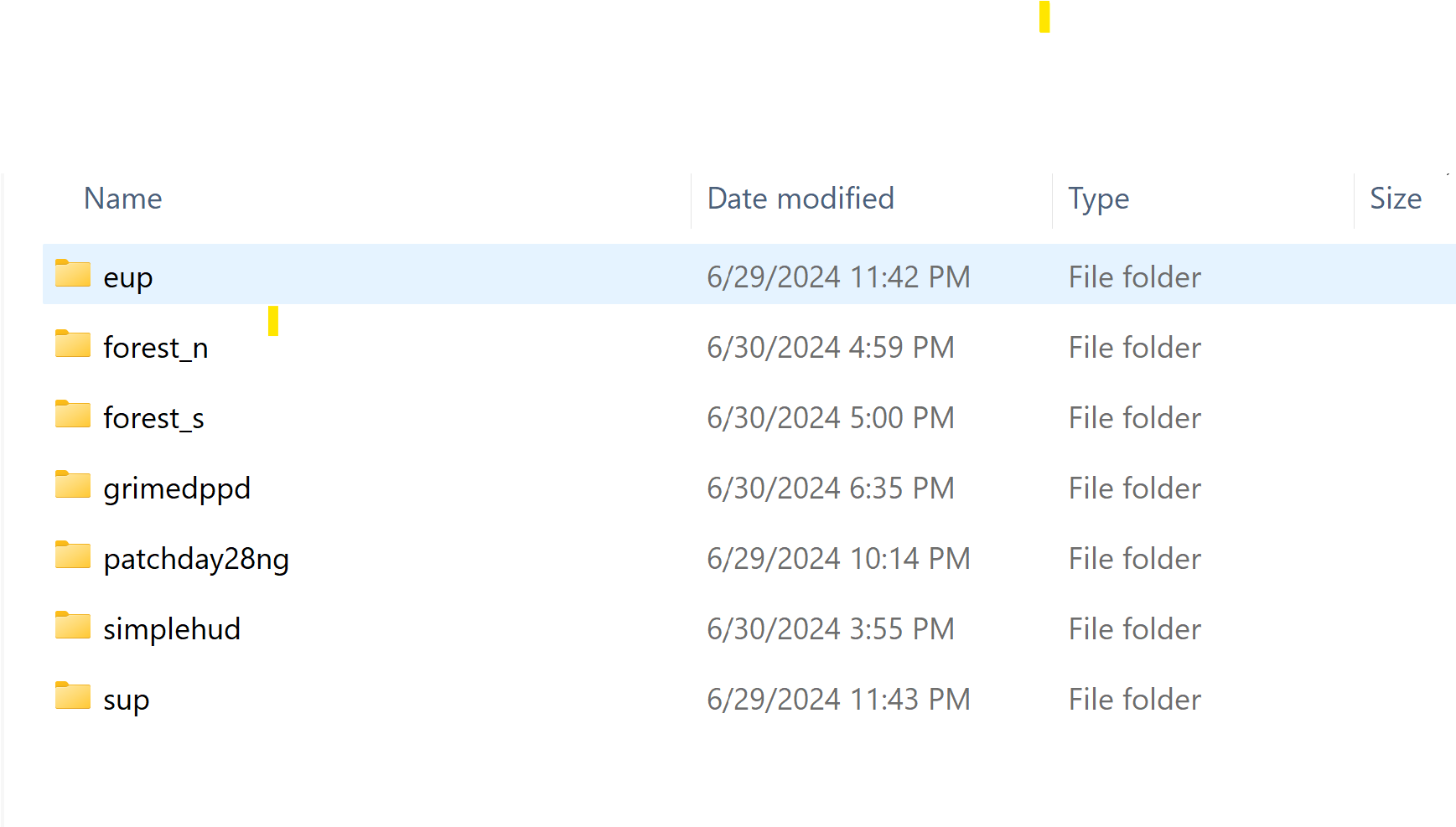The width and height of the screenshot is (1456, 827).
Task: Click the 6/30/2024 6:35 PM date entry
Action: 831,488
